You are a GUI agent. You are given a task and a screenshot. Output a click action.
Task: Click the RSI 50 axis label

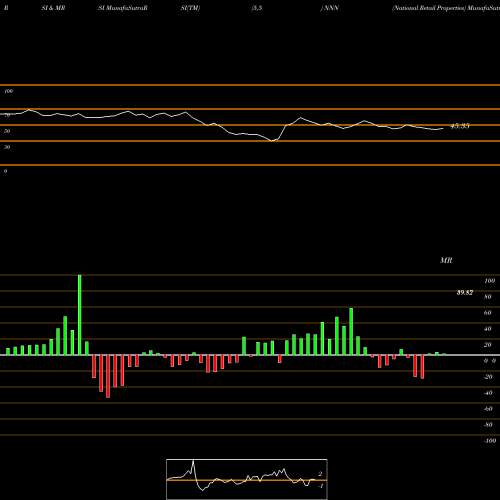(7, 131)
